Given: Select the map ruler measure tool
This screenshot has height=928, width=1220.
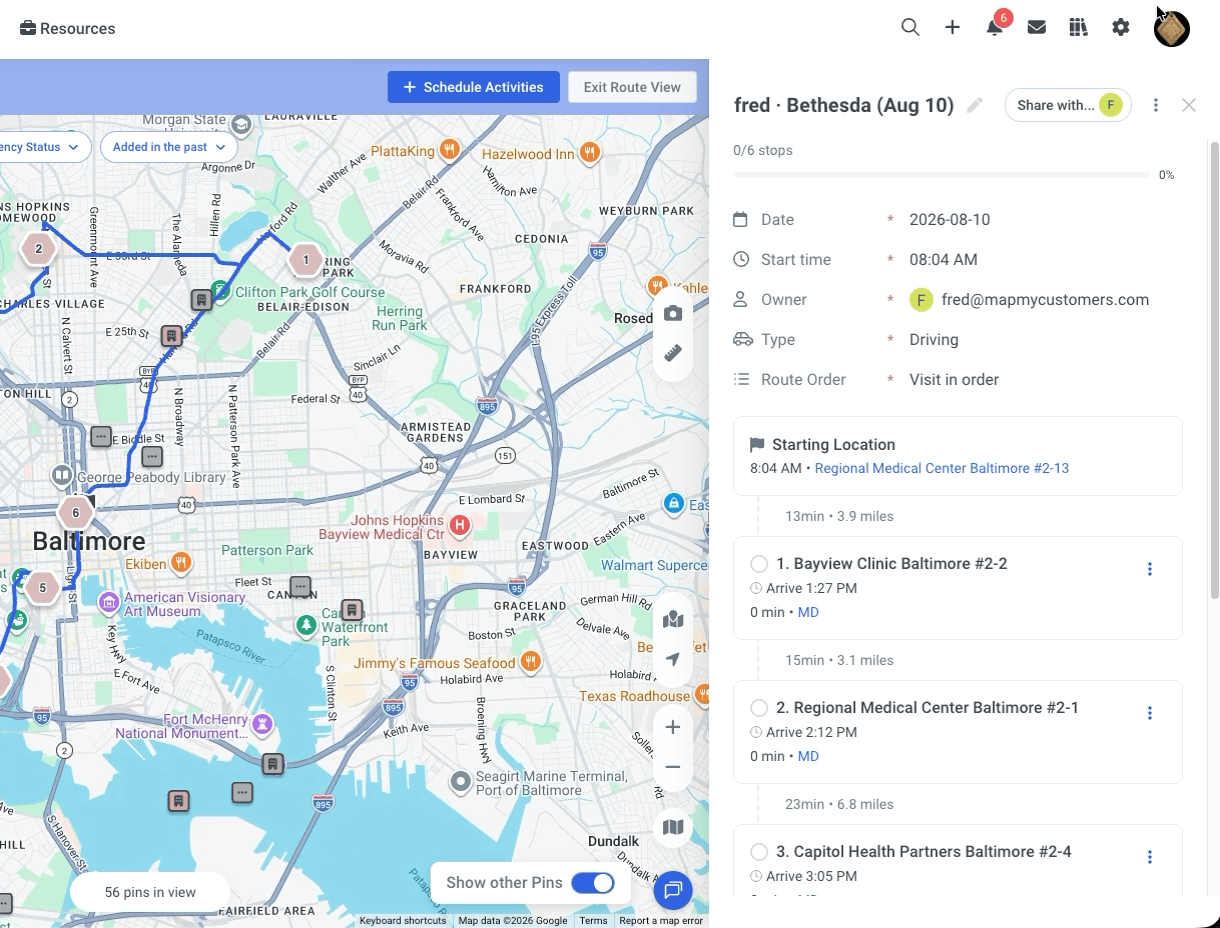Looking at the screenshot, I should click(x=673, y=354).
